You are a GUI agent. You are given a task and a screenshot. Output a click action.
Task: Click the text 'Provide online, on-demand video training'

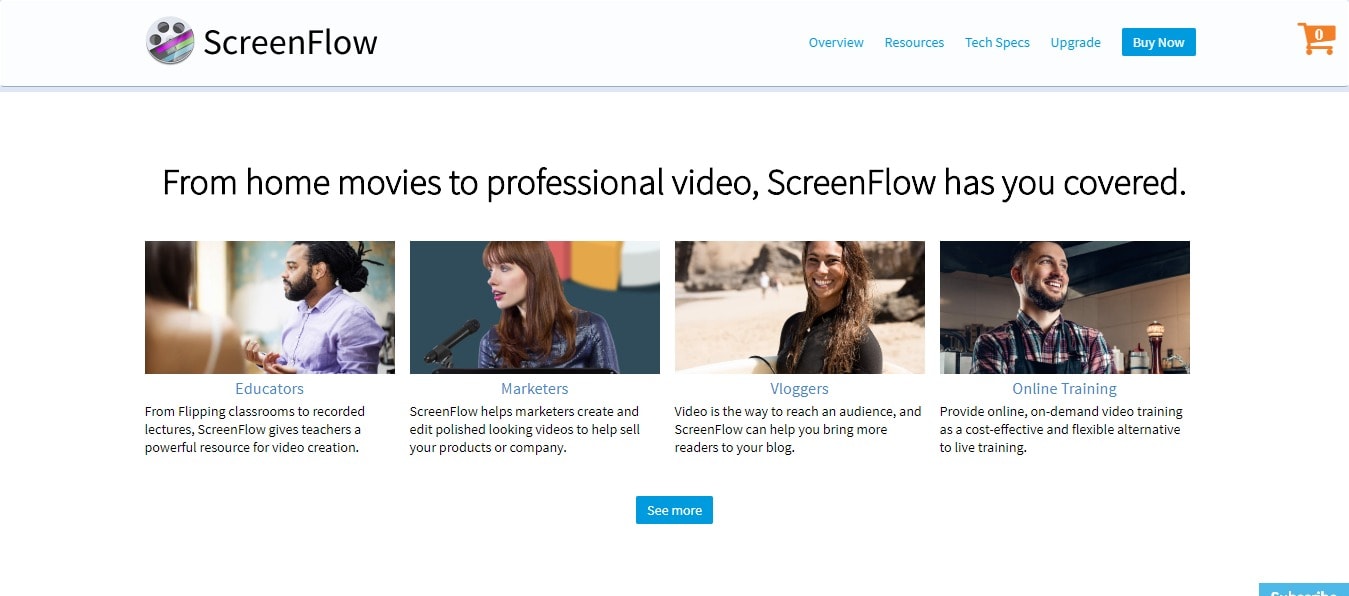(x=1061, y=411)
